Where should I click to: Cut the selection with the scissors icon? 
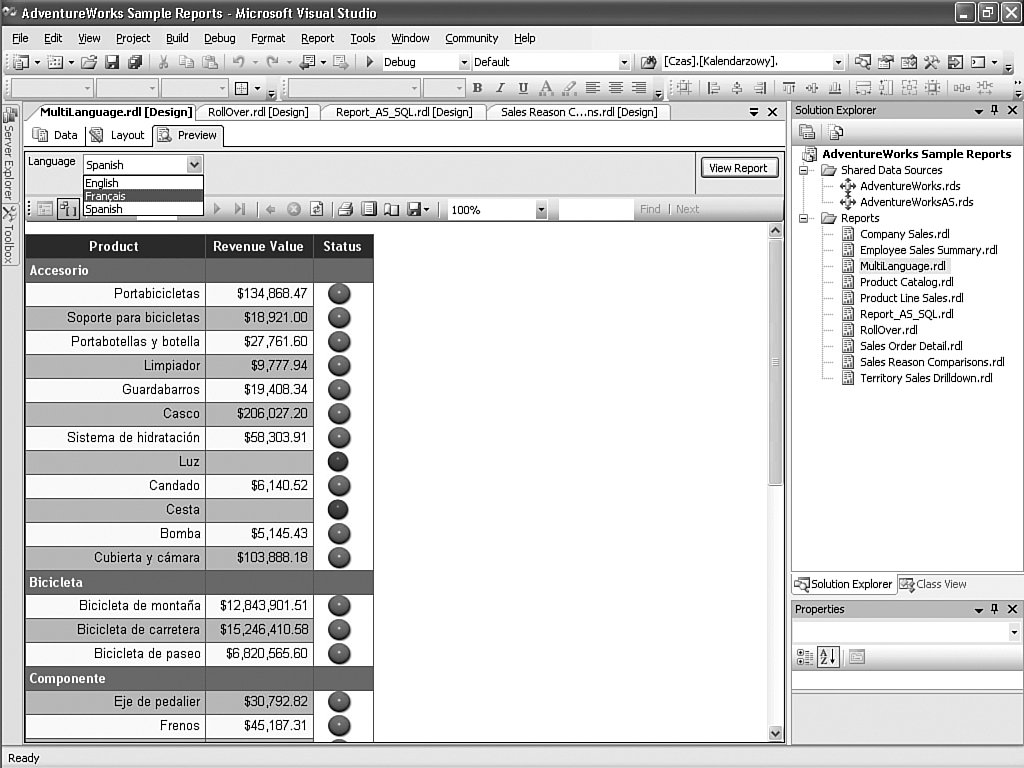[x=163, y=62]
